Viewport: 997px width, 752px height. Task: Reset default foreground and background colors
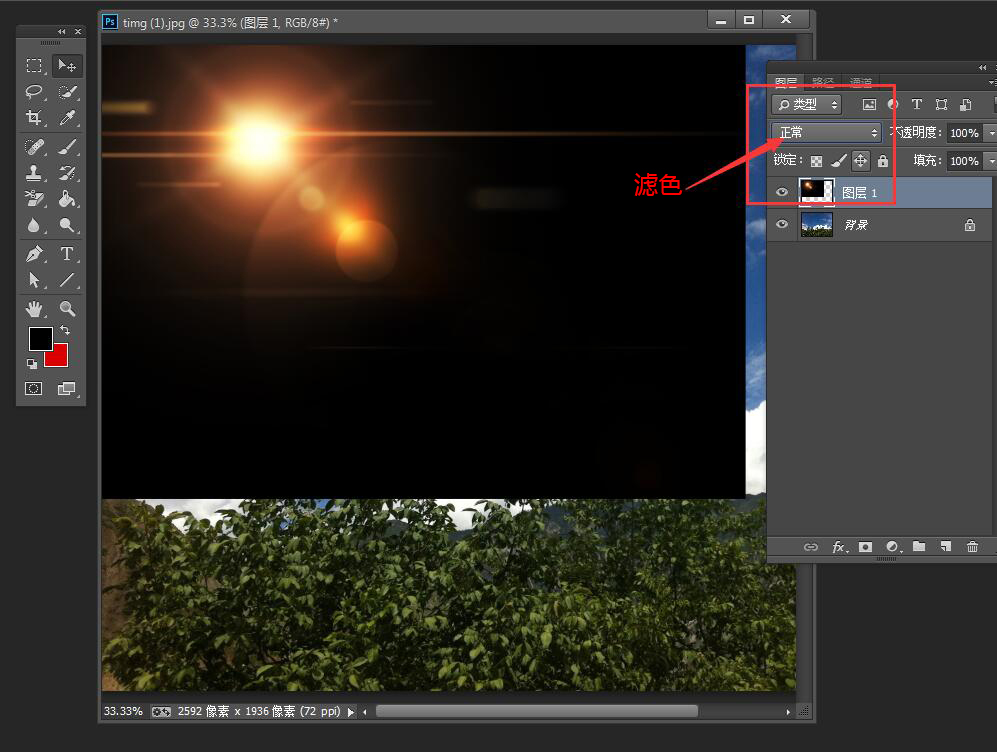(x=32, y=364)
